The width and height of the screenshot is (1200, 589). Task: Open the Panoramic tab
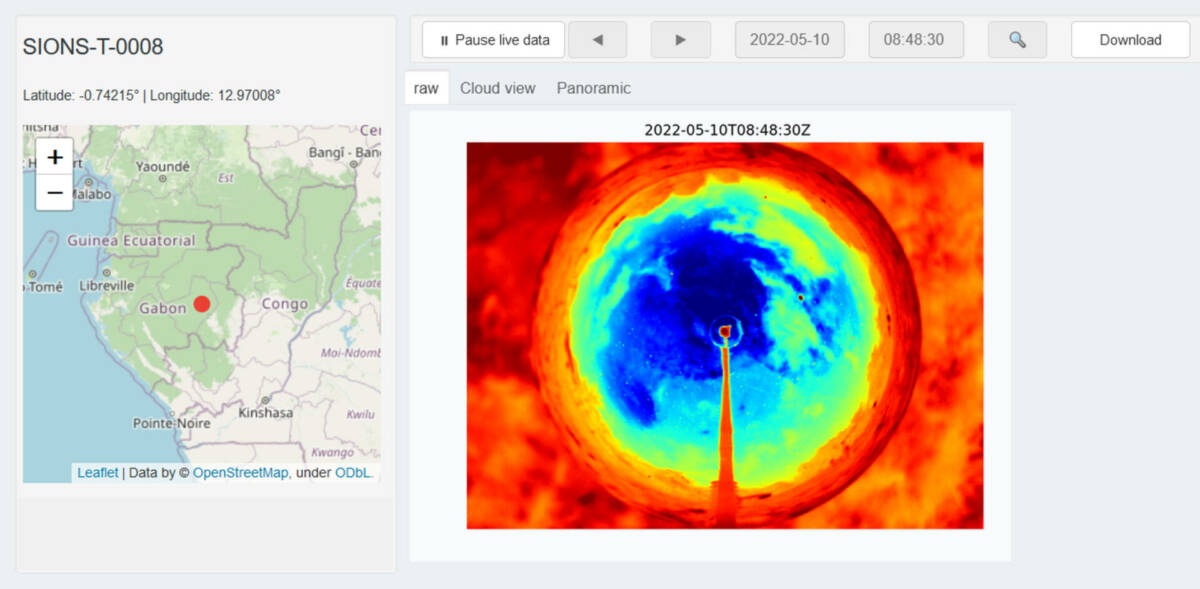point(593,88)
